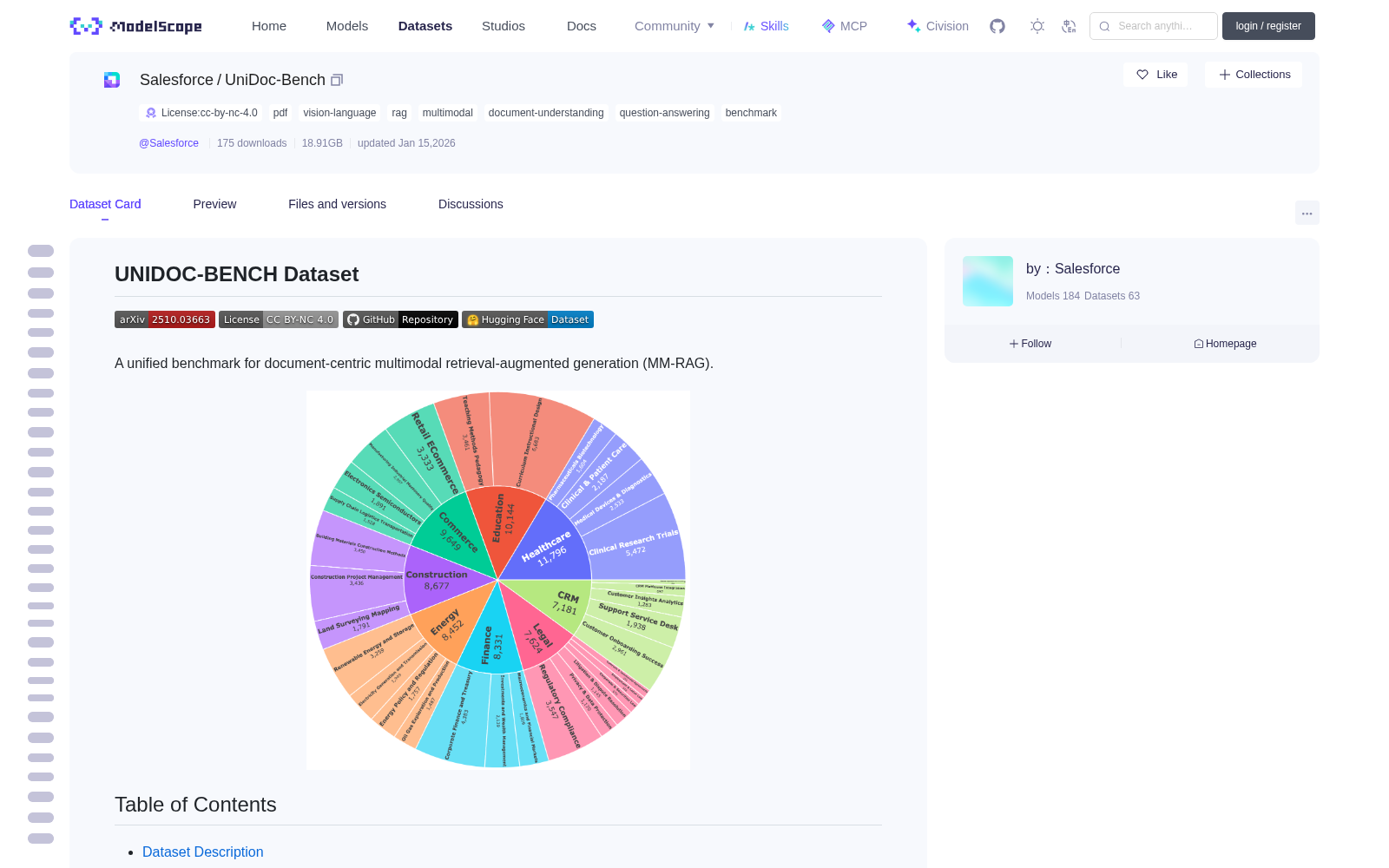Open the MCP menu item
1389x868 pixels.
coord(845,26)
